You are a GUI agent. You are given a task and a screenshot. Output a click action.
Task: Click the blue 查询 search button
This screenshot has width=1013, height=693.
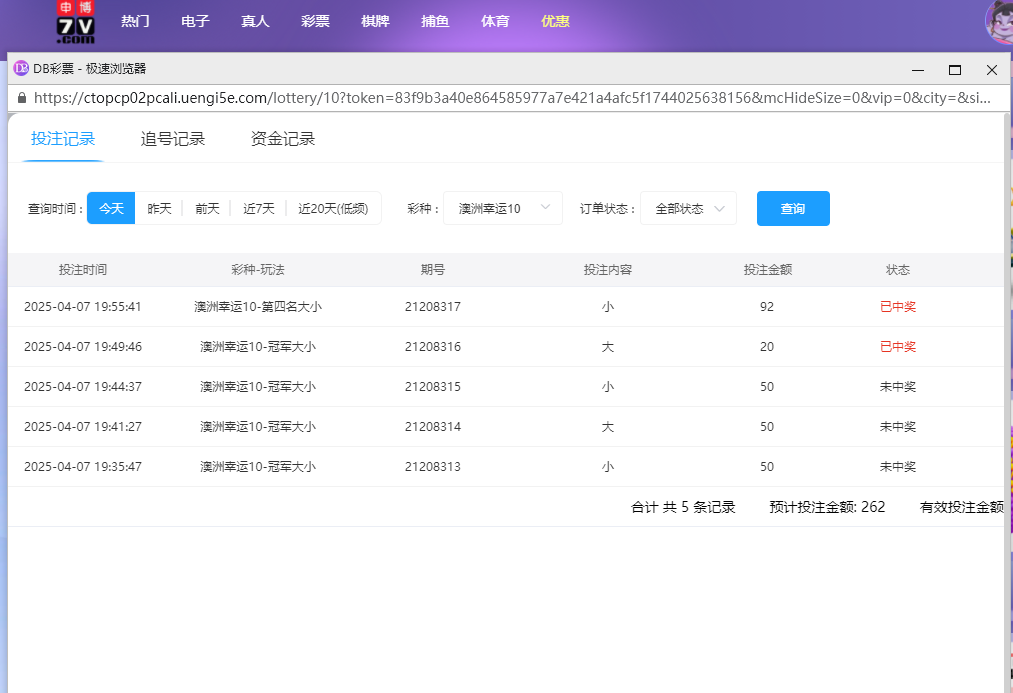(793, 208)
